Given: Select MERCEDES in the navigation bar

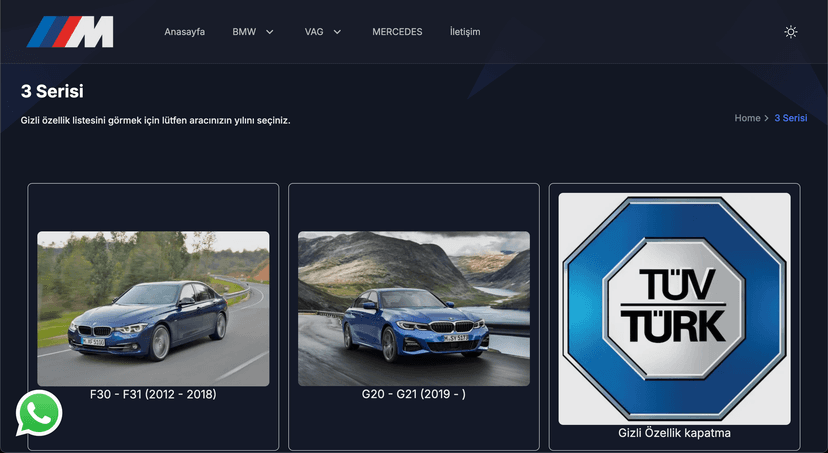Looking at the screenshot, I should [397, 32].
